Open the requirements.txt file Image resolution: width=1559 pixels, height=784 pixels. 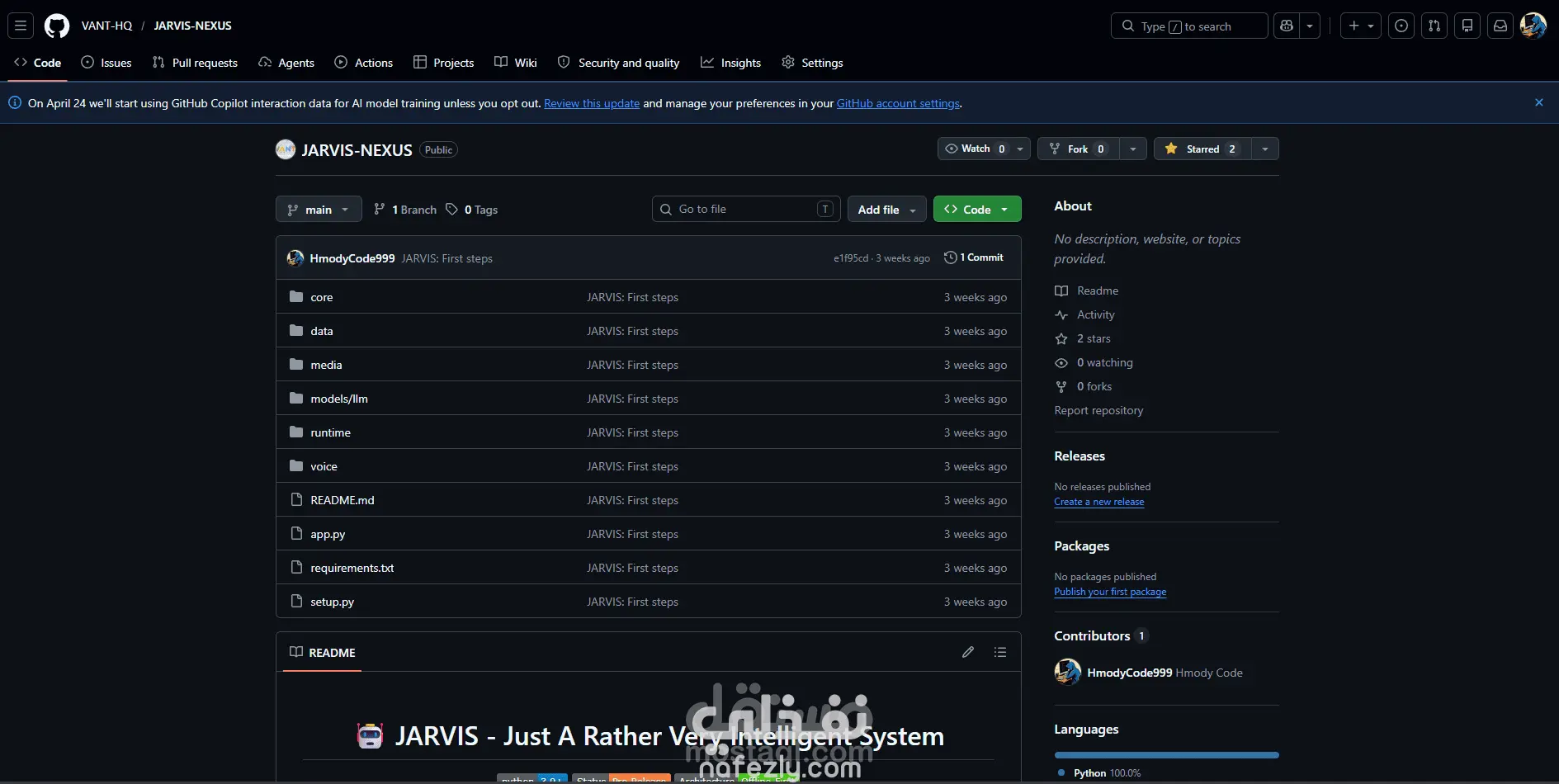pyautogui.click(x=352, y=568)
